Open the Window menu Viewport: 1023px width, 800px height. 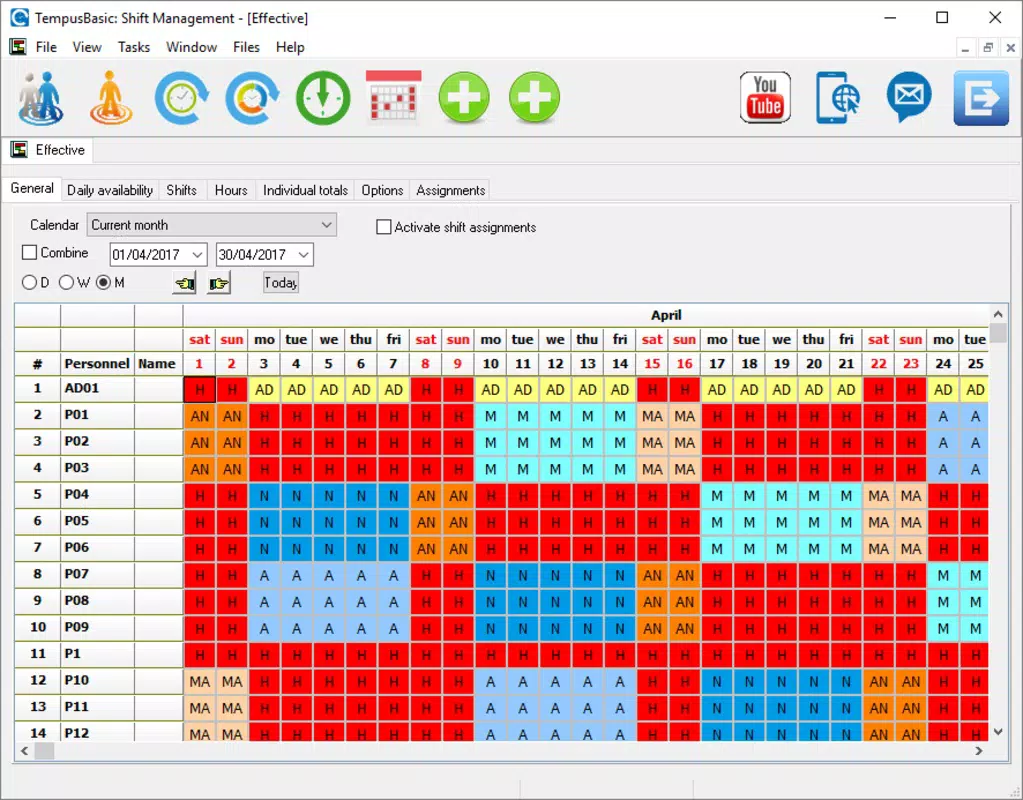tap(191, 47)
